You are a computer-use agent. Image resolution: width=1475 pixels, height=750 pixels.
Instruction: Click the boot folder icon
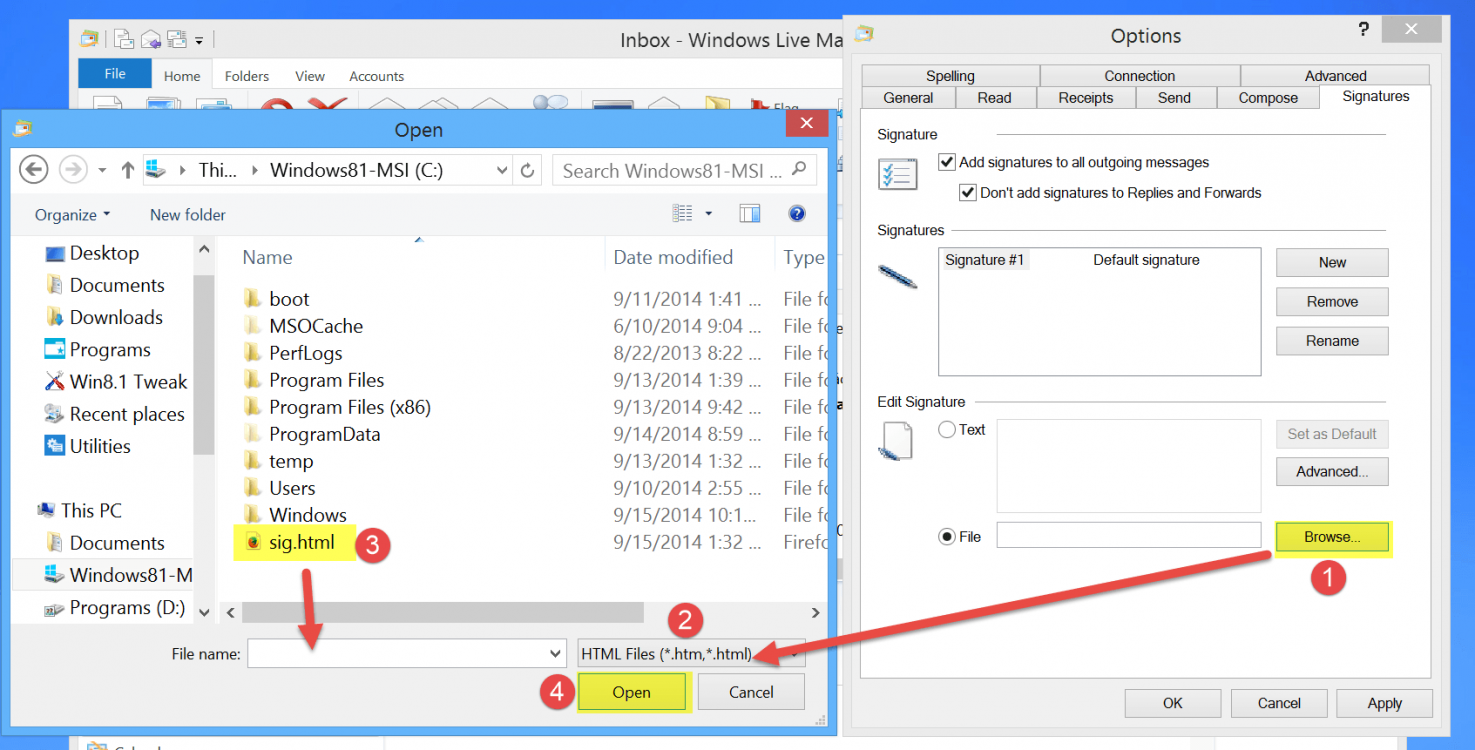[x=252, y=299]
